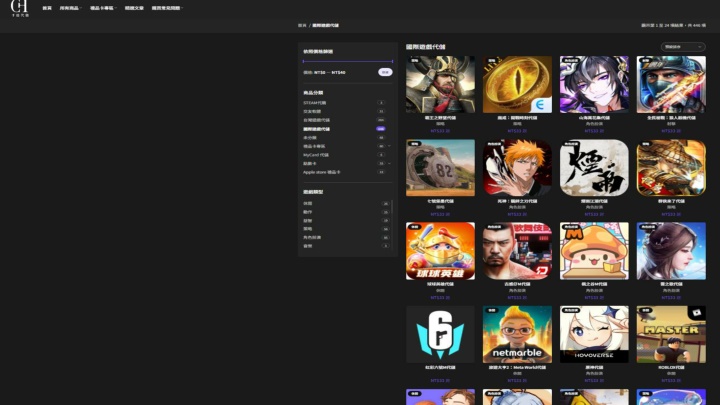
Task: Select the MyCard 代儲 category
Action: pos(316,155)
